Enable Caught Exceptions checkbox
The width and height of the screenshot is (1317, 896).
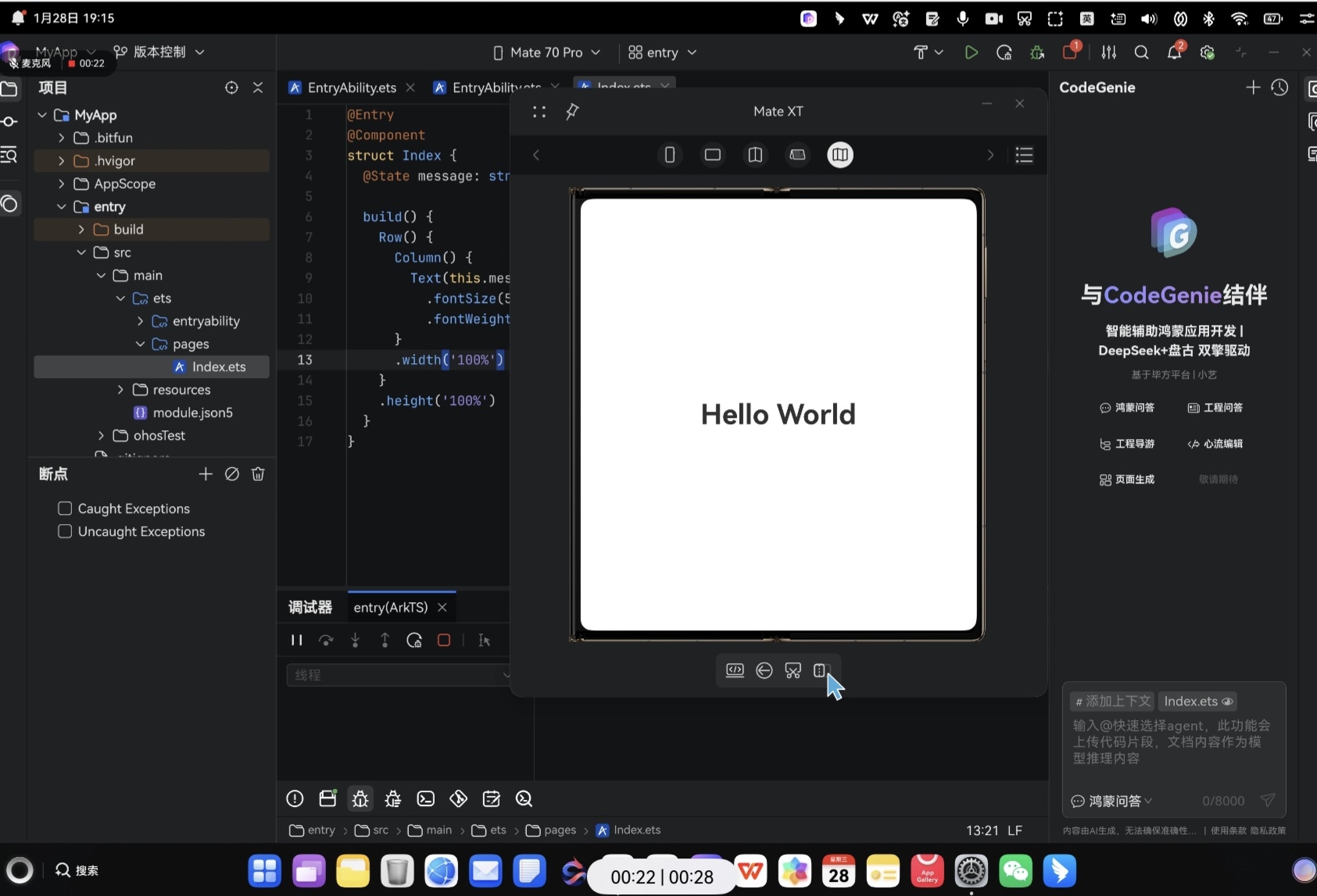coord(66,509)
